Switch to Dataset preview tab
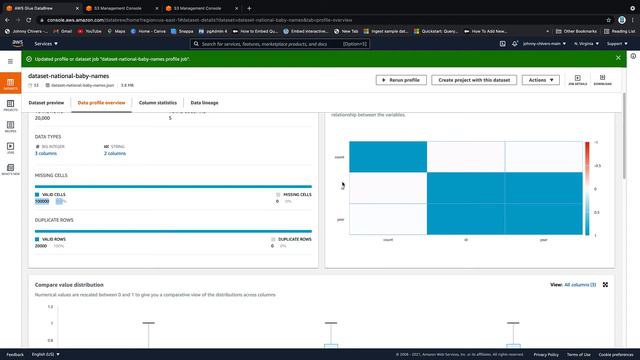 pyautogui.click(x=46, y=103)
